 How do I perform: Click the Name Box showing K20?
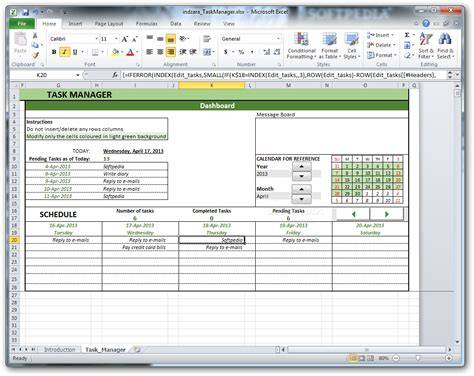[x=42, y=75]
